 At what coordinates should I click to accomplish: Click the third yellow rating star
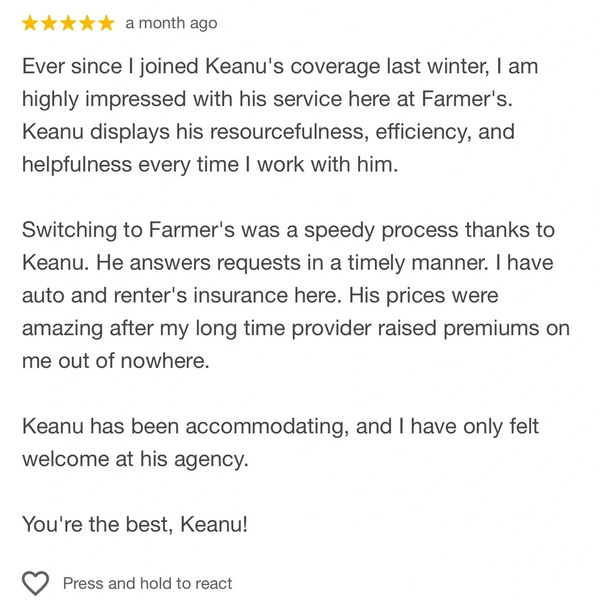(x=68, y=22)
